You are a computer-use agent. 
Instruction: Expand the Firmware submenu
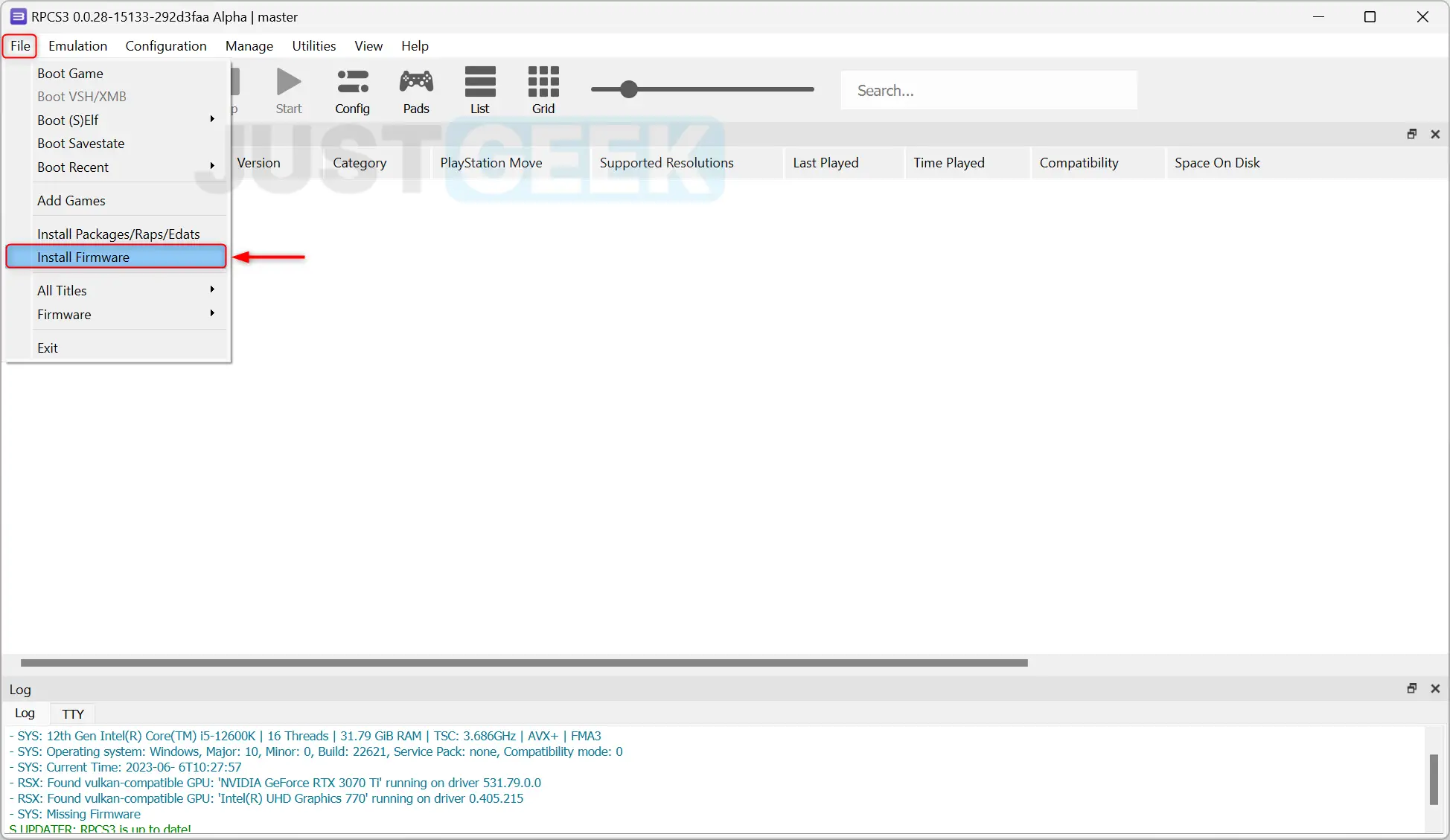pyautogui.click(x=116, y=315)
